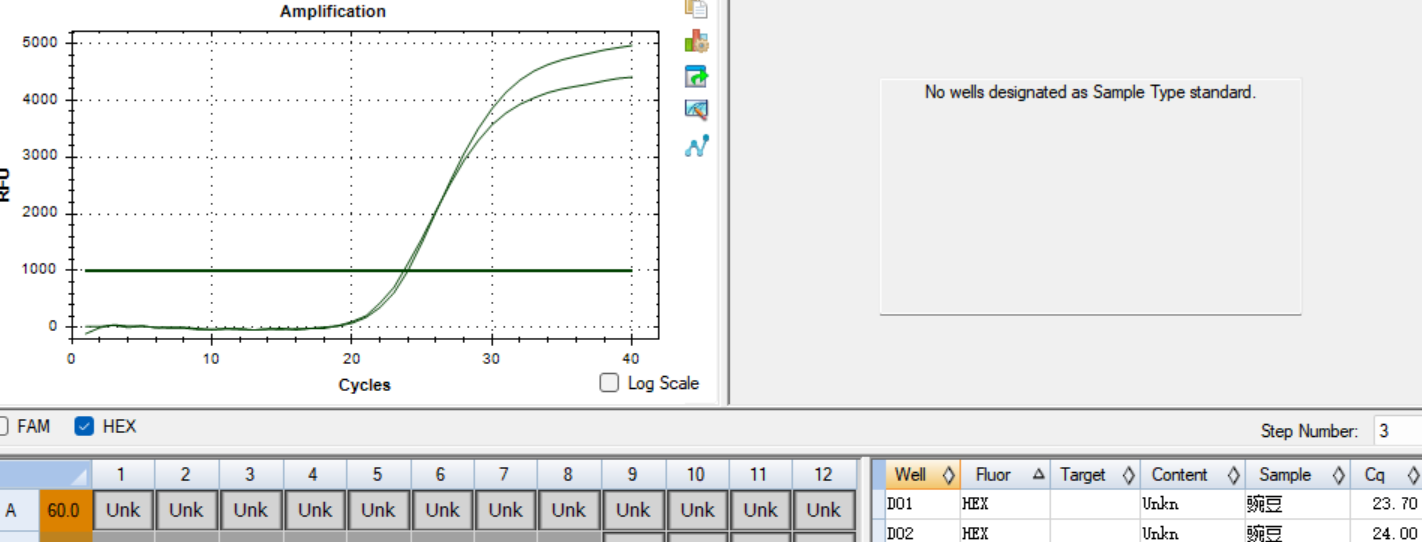This screenshot has width=1422, height=542.
Task: Click the empty Target cell in D01 row
Action: [1095, 504]
